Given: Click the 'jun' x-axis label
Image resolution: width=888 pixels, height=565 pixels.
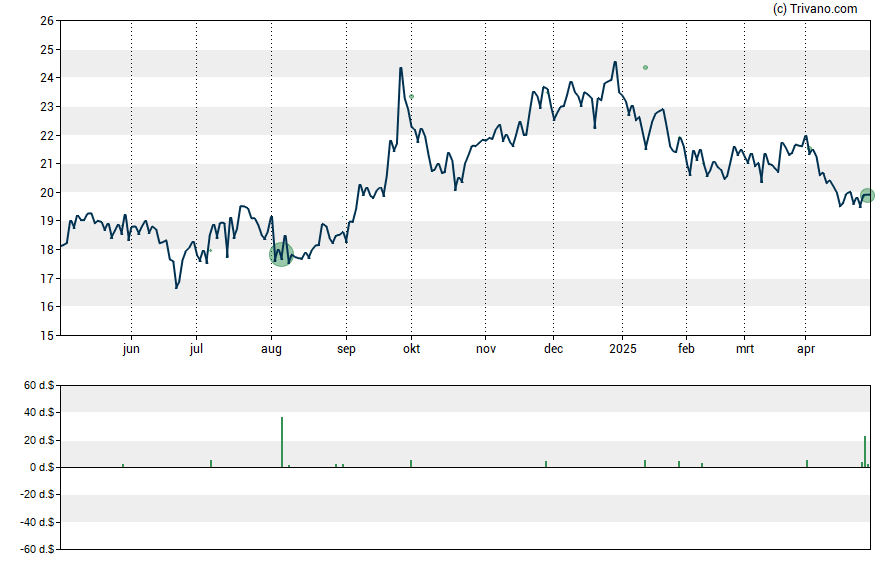Looking at the screenshot, I should point(131,349).
